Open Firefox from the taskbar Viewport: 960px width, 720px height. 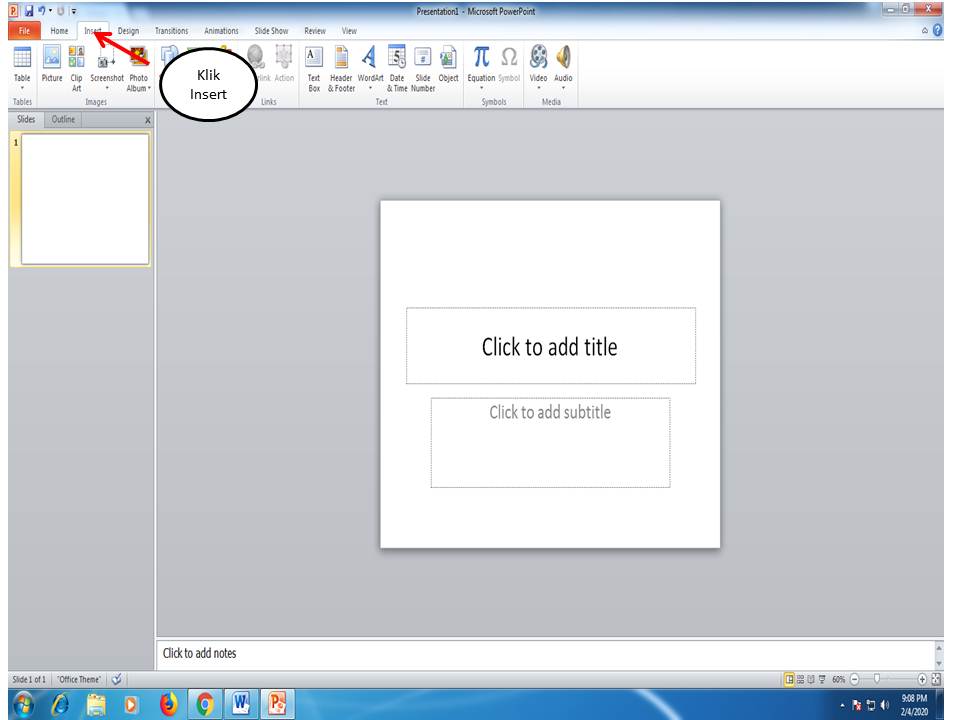click(x=168, y=704)
